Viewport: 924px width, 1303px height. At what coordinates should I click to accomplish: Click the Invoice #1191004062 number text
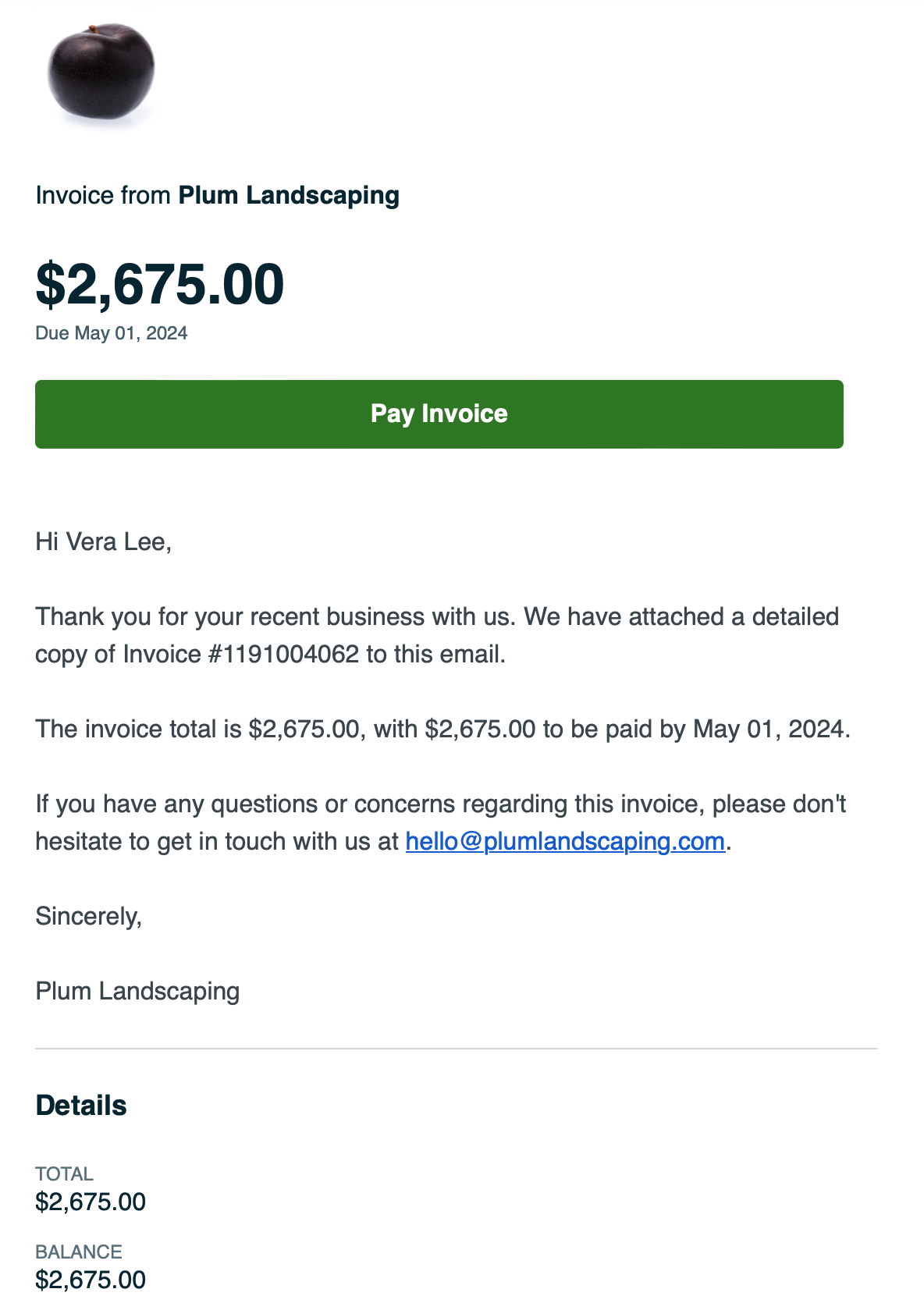click(x=283, y=654)
